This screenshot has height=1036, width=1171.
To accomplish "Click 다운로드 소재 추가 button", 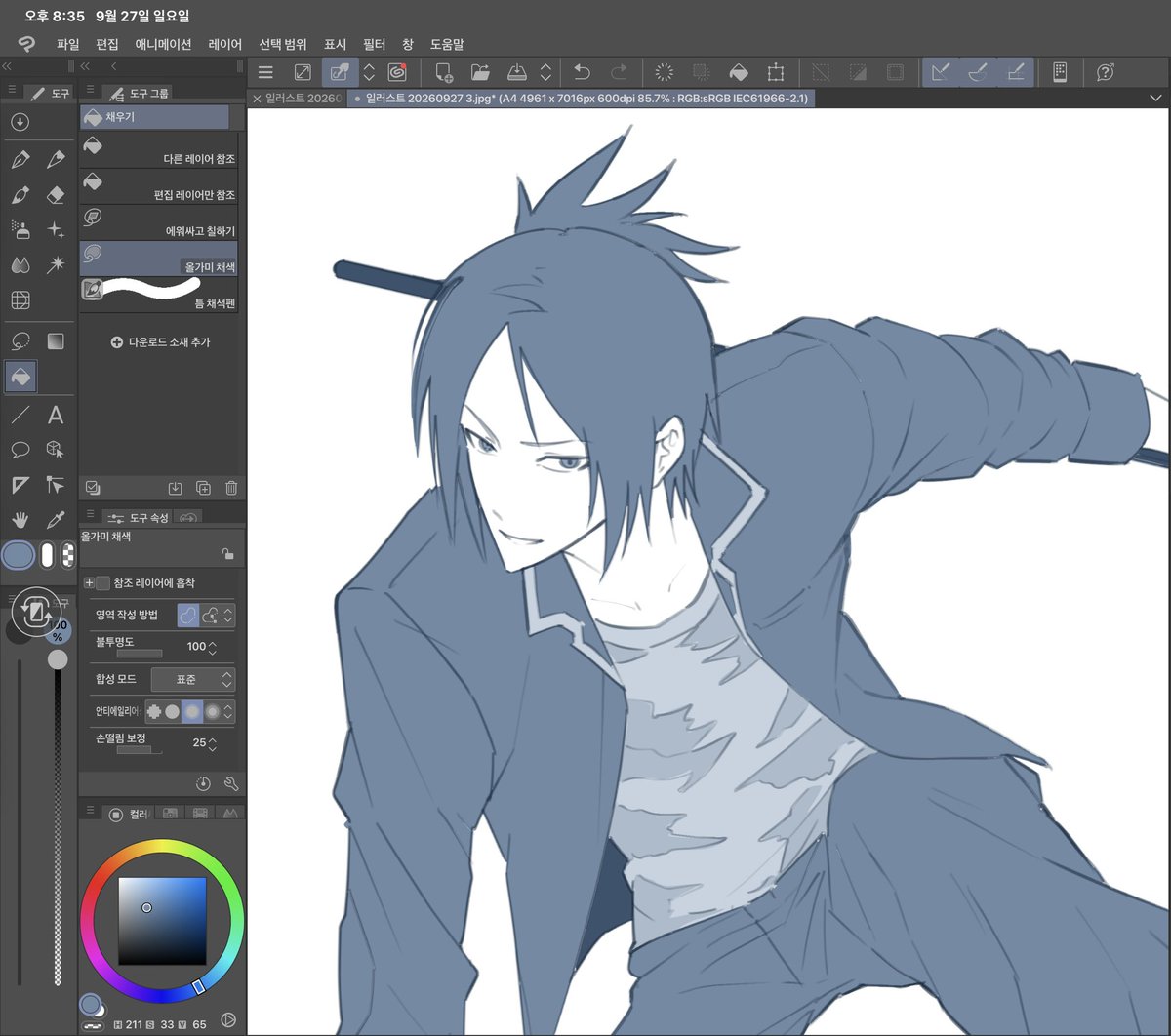I will coord(160,342).
